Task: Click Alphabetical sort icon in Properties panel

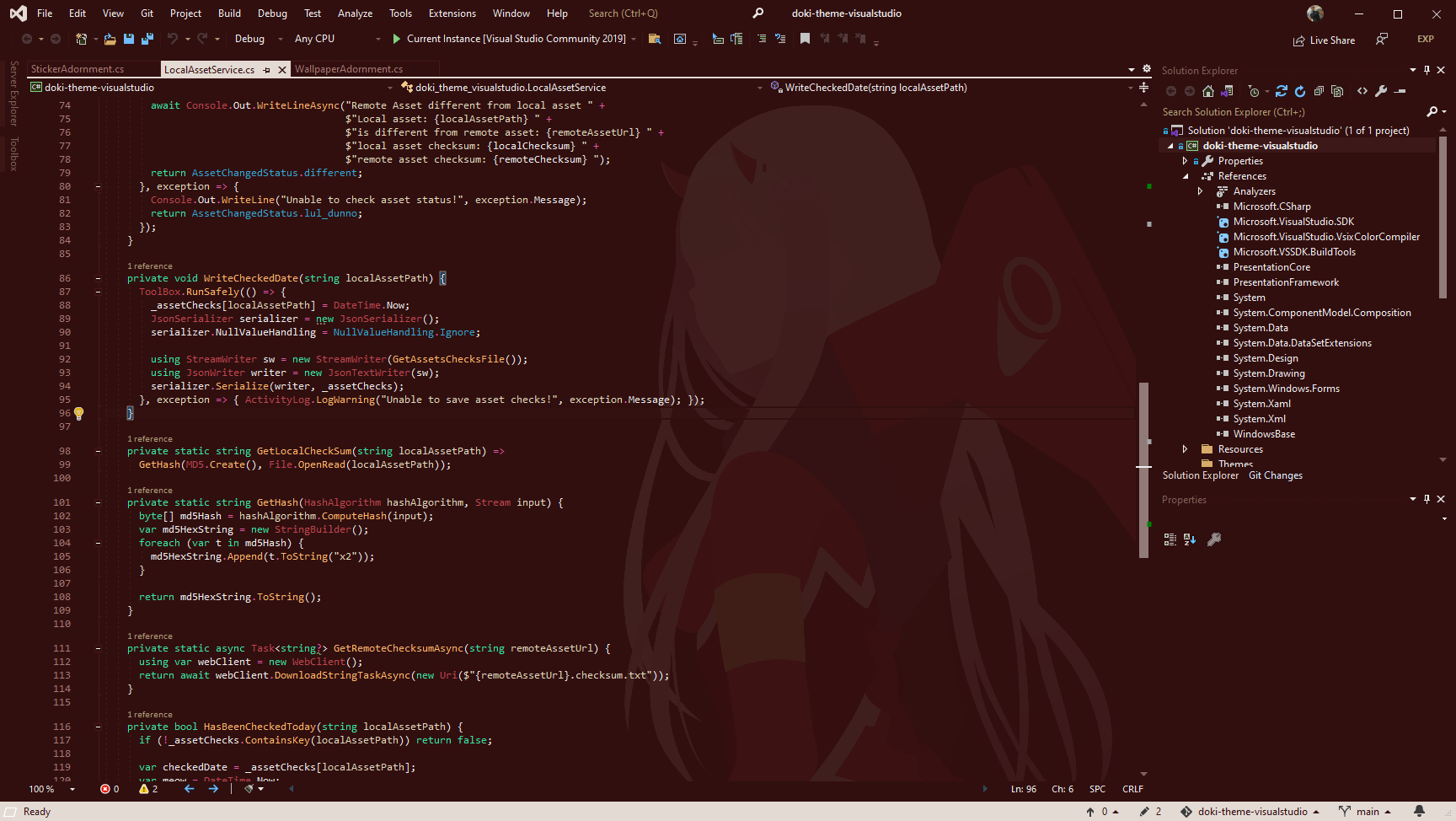Action: pos(1190,539)
